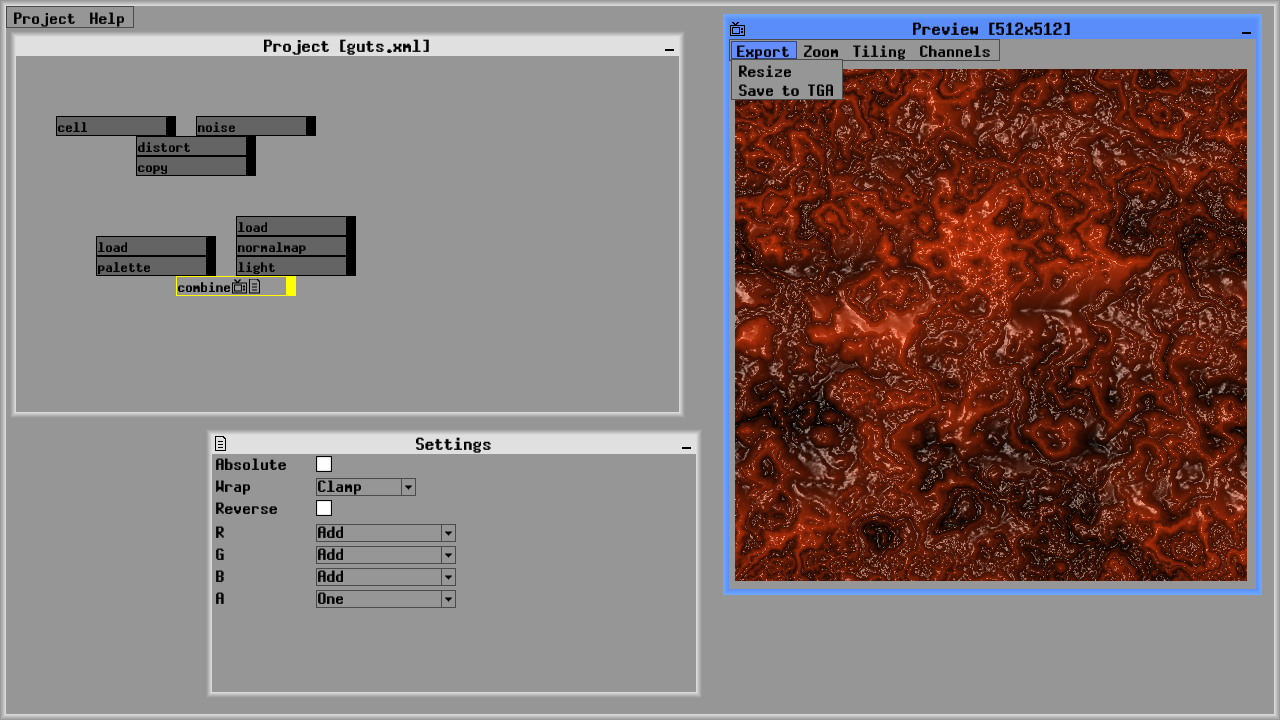Open combine node settings via its document icon

(256, 287)
